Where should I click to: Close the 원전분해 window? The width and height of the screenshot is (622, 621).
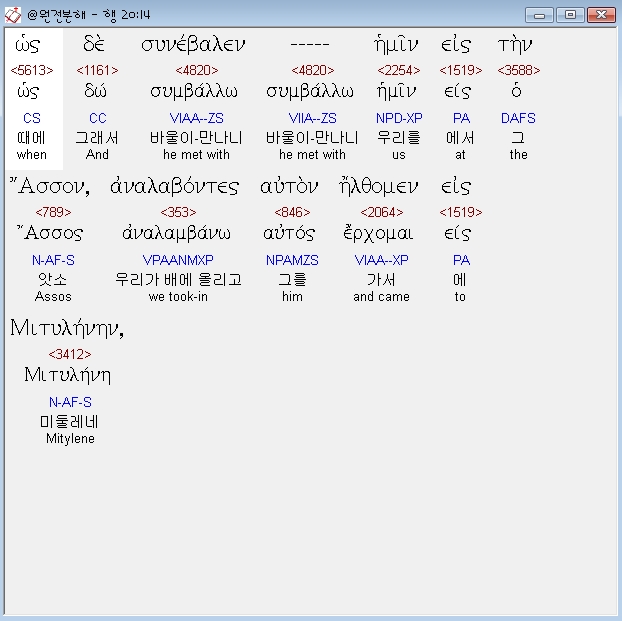(x=601, y=15)
